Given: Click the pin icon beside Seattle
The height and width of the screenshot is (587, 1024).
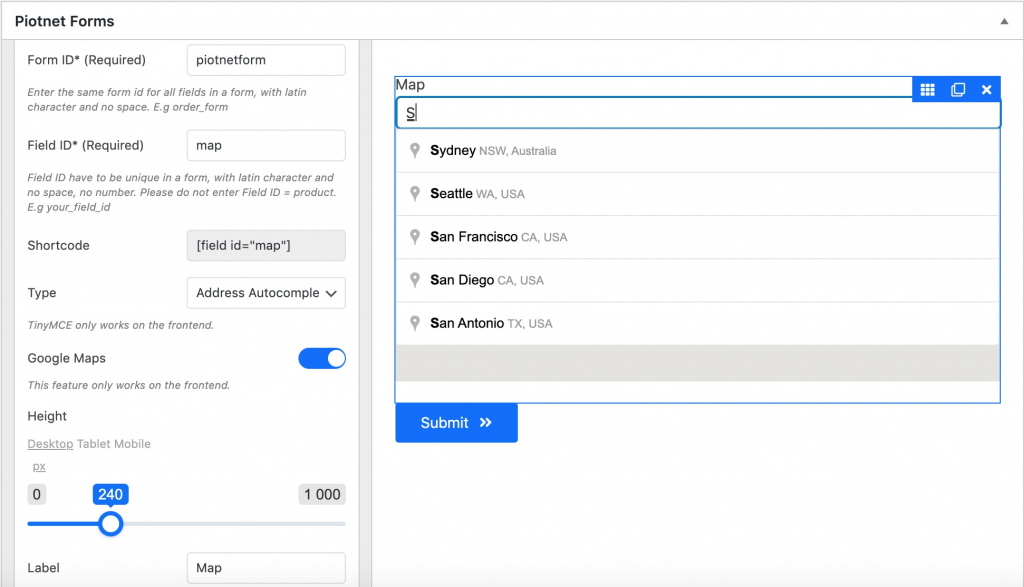Looking at the screenshot, I should 415,194.
